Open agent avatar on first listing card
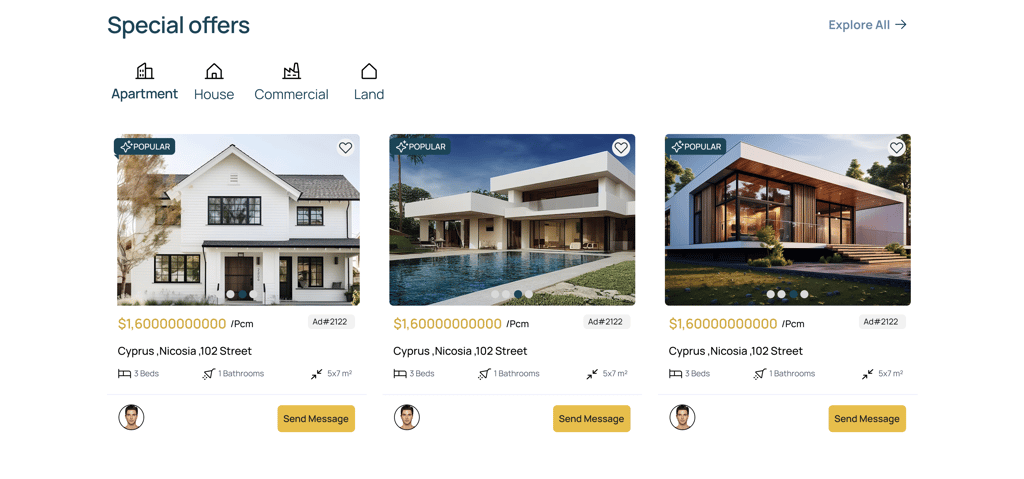This screenshot has width=1024, height=479. 131,417
